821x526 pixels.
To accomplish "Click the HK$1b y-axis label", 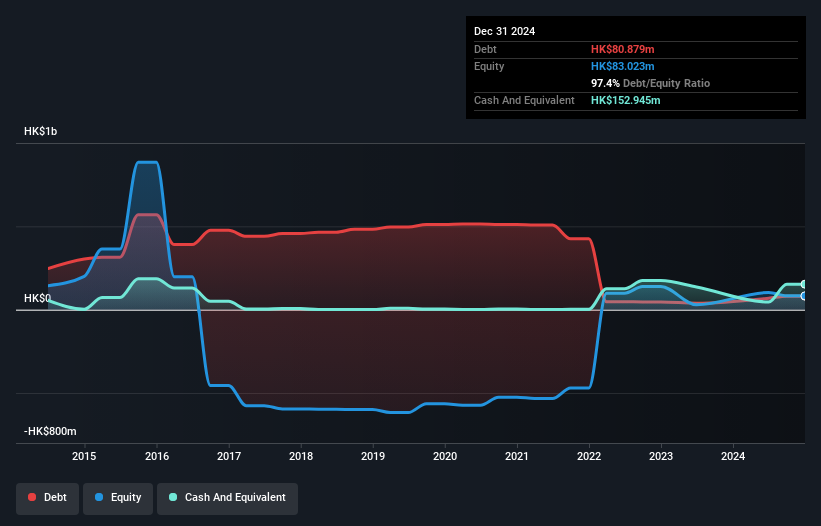I will (x=40, y=131).
